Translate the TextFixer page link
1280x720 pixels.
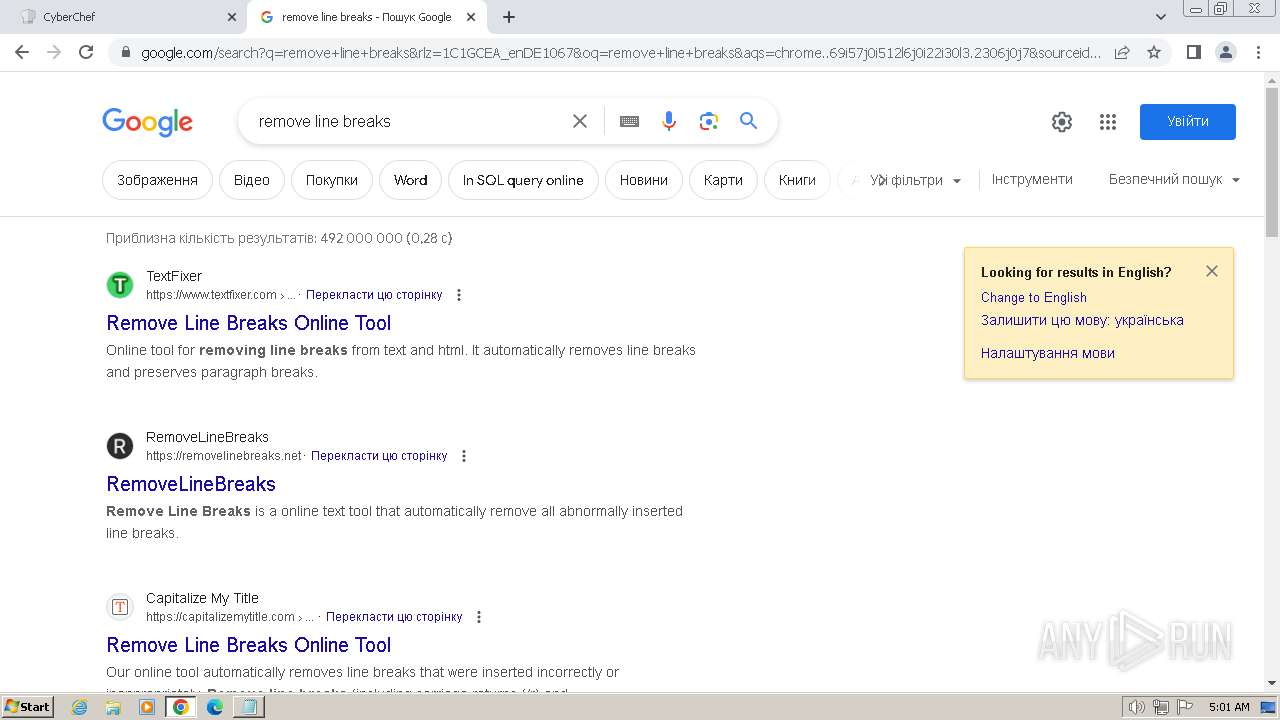click(x=374, y=295)
